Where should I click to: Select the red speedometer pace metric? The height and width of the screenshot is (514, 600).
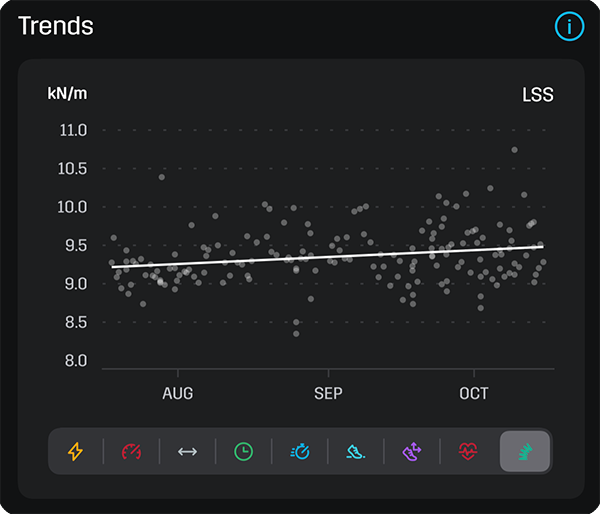(x=131, y=452)
